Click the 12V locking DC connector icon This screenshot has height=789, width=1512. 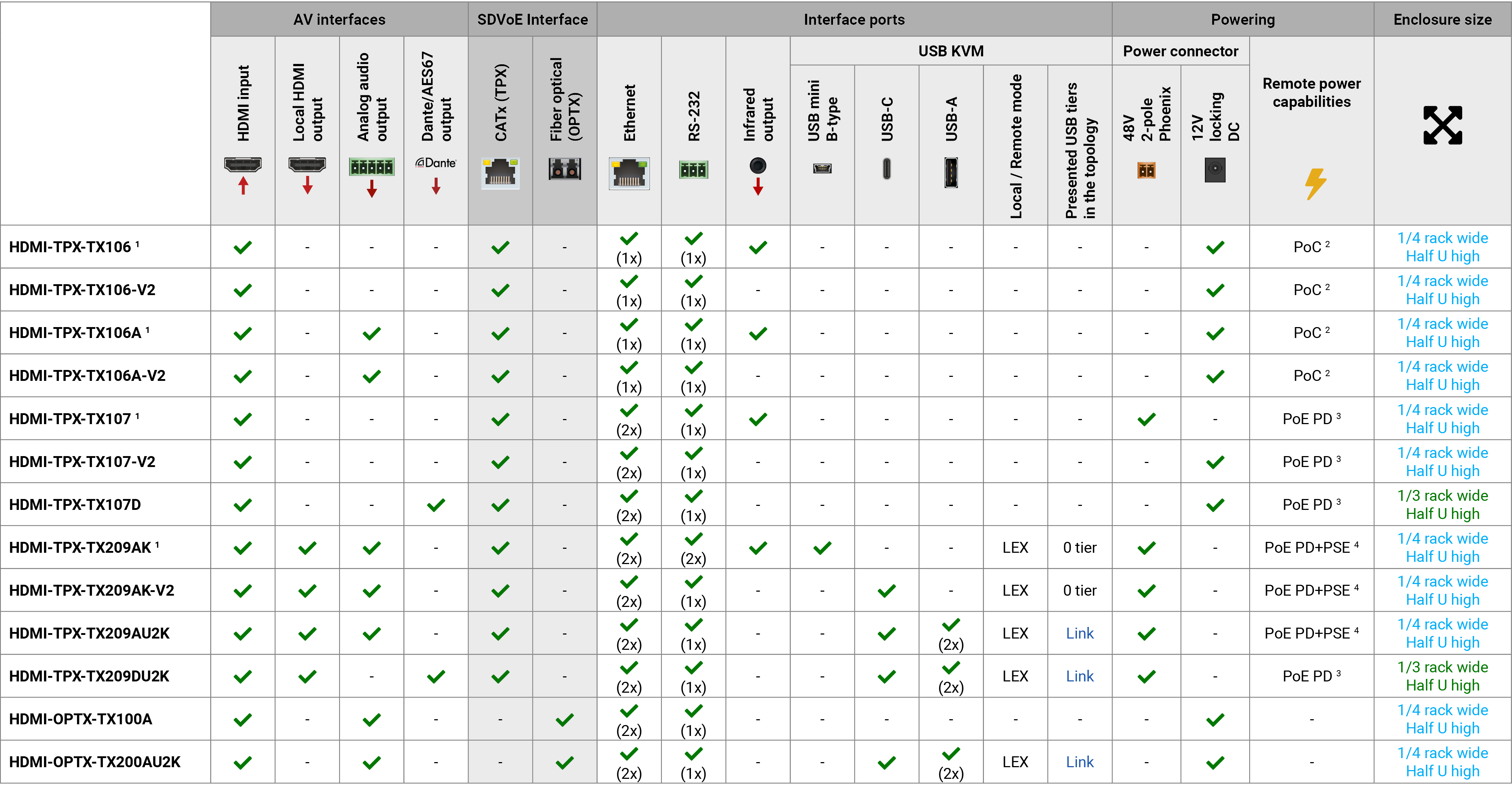[1214, 170]
